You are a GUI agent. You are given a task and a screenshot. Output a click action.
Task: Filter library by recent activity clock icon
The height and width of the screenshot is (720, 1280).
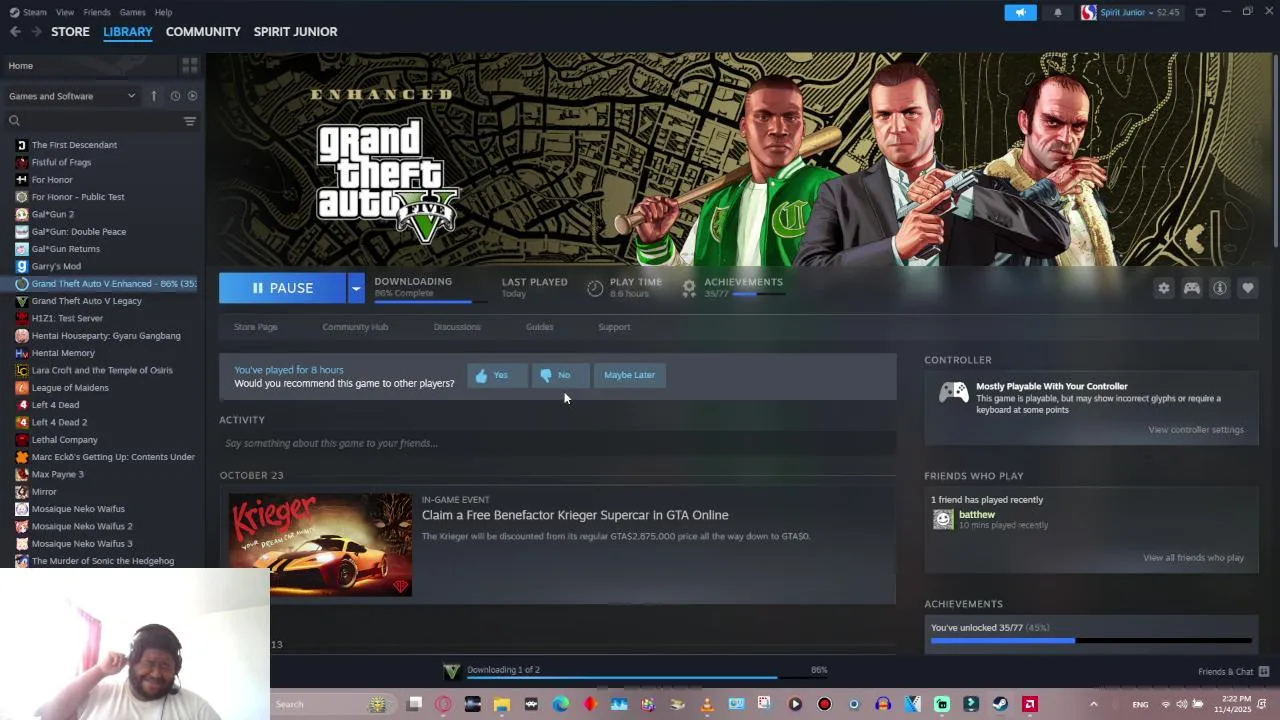[175, 96]
